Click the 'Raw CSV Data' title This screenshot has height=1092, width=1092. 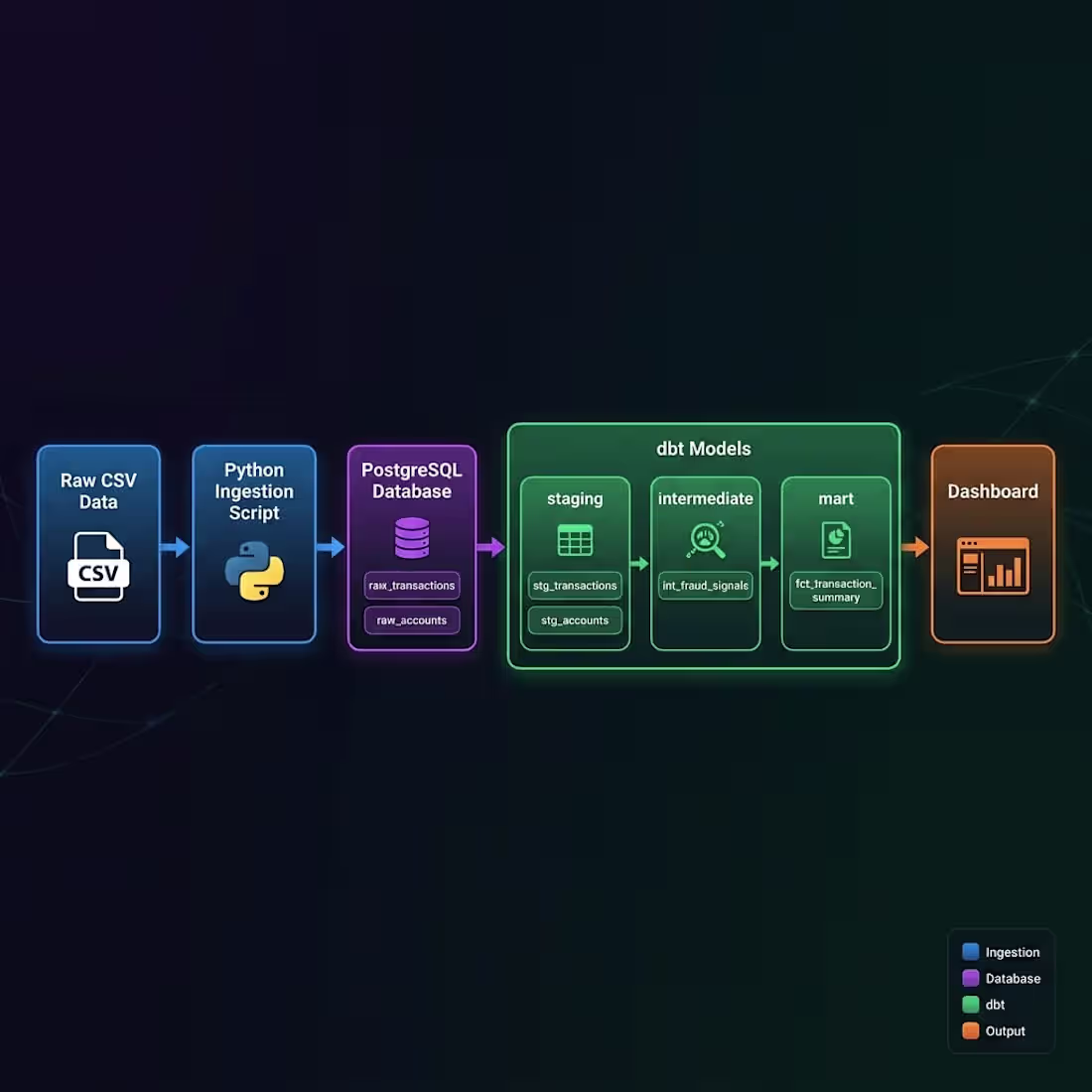[98, 491]
